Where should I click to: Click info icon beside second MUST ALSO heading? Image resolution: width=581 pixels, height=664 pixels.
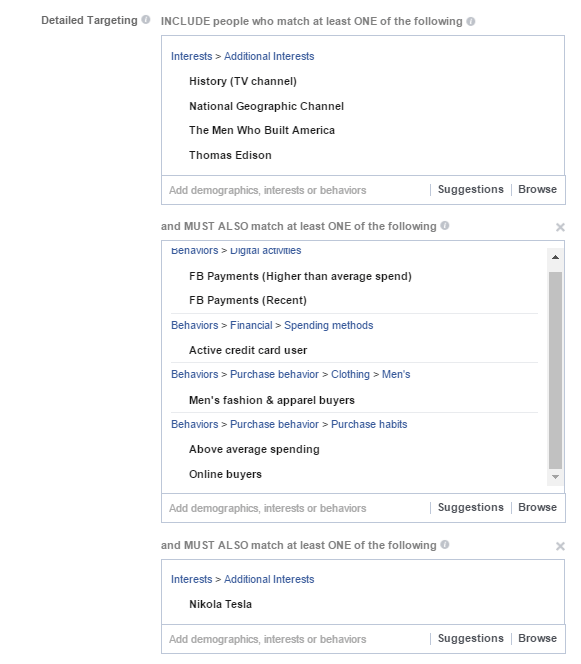point(445,544)
